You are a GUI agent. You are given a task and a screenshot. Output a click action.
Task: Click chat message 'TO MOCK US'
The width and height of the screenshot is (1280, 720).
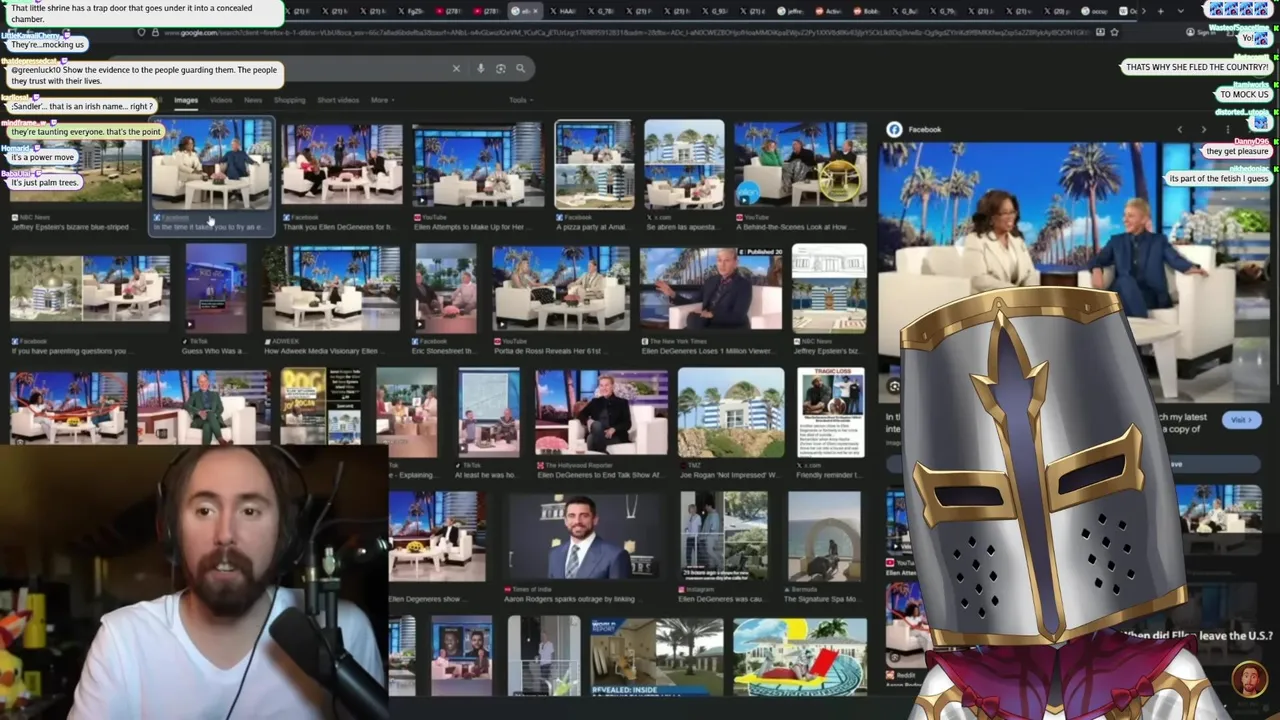pyautogui.click(x=1244, y=95)
